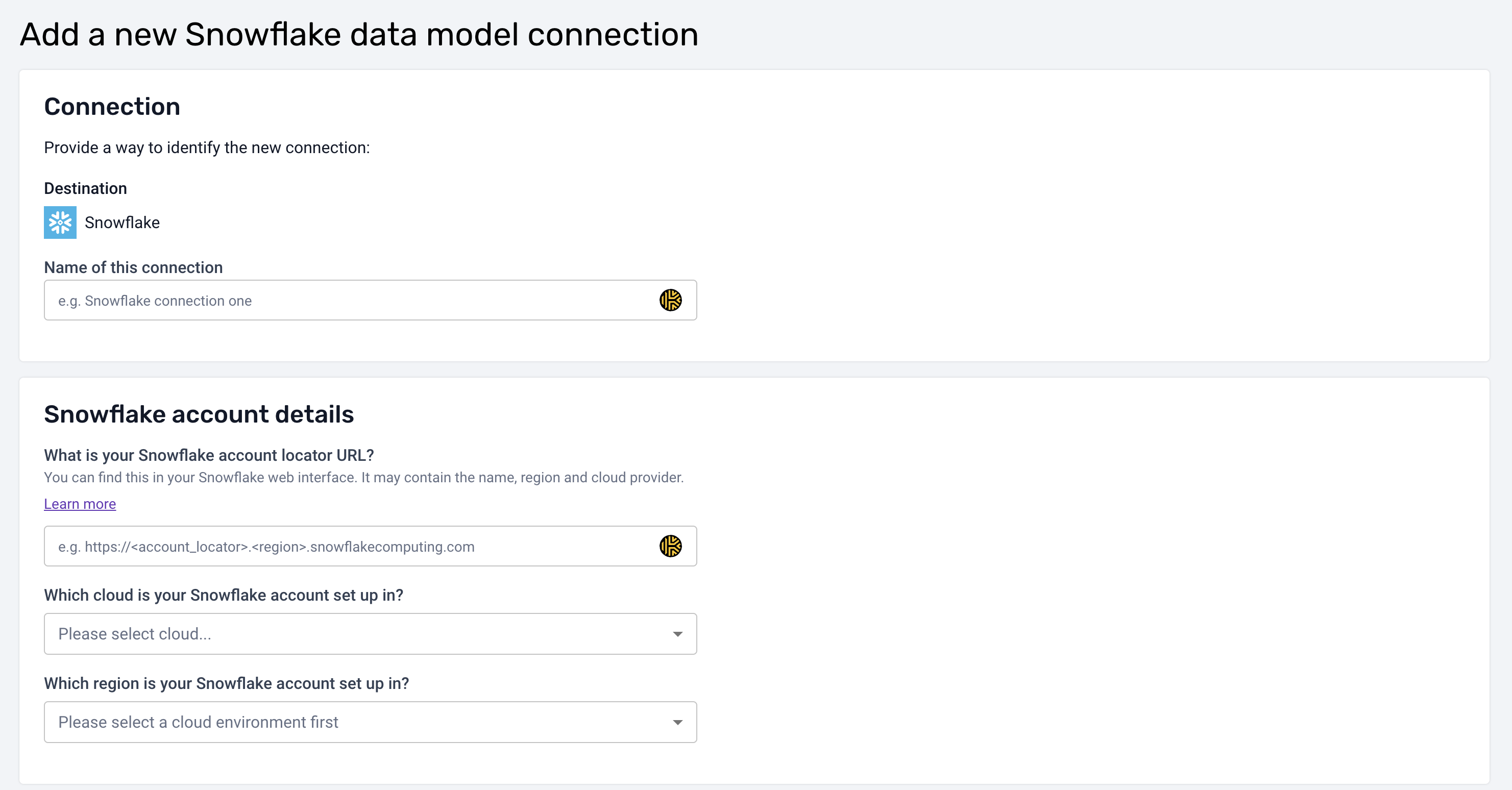Open the 'Please select a cloud environment first' dropdown
This screenshot has height=790, width=1512.
(x=352, y=722)
